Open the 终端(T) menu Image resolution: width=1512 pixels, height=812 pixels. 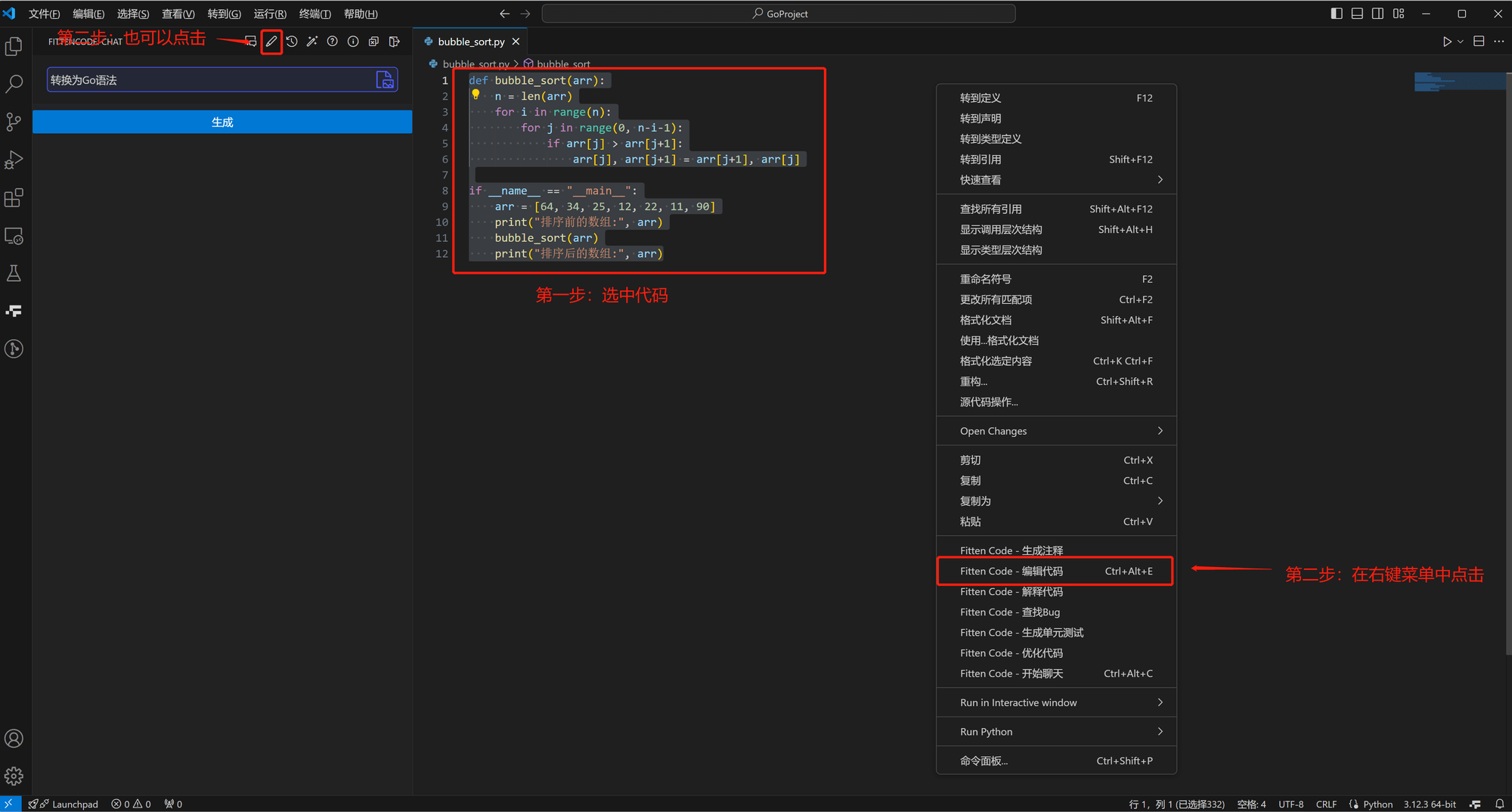click(x=314, y=14)
